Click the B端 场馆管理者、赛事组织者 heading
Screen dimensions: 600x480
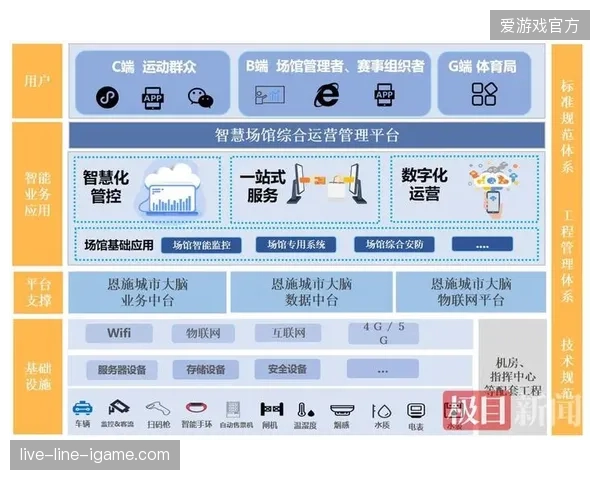[335, 66]
